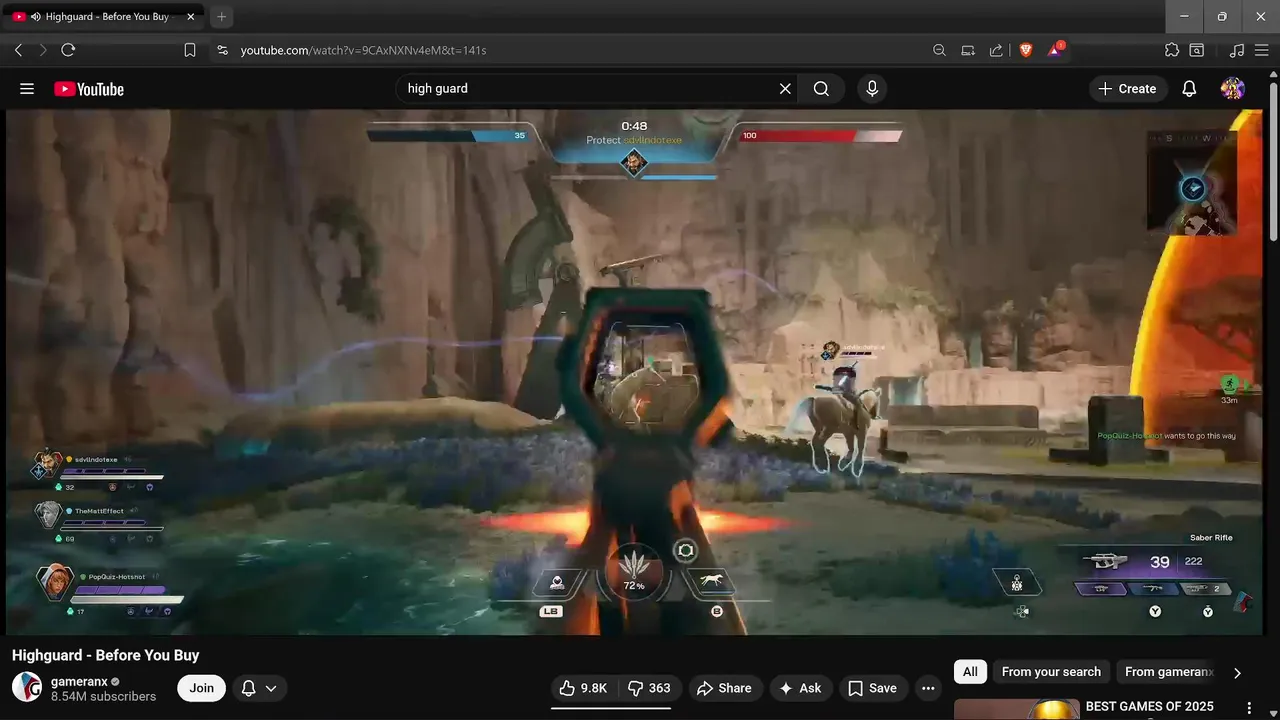This screenshot has width=1280, height=720.
Task: Open the media control music note icon
Action: pyautogui.click(x=1237, y=50)
